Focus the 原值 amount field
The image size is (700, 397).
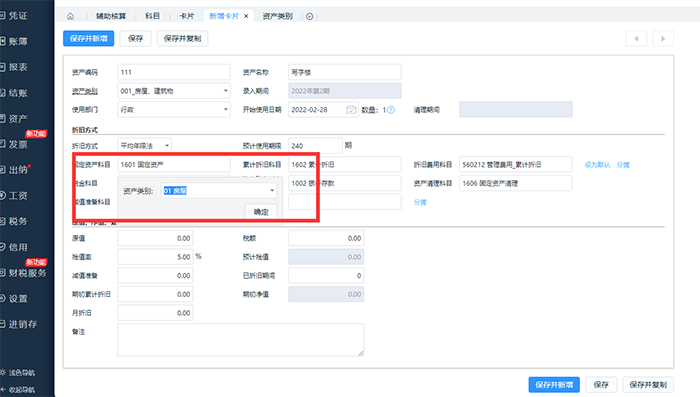[155, 238]
